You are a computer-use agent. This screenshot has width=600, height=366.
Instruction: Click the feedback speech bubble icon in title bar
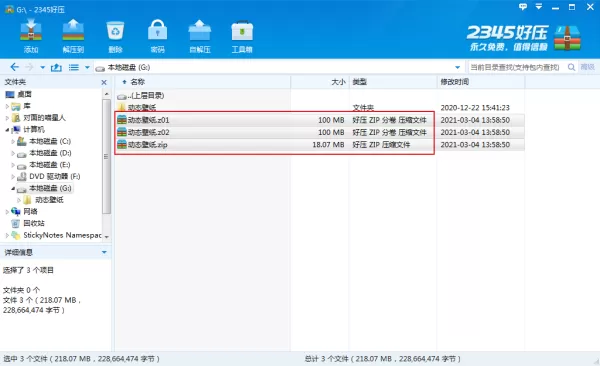coord(523,7)
